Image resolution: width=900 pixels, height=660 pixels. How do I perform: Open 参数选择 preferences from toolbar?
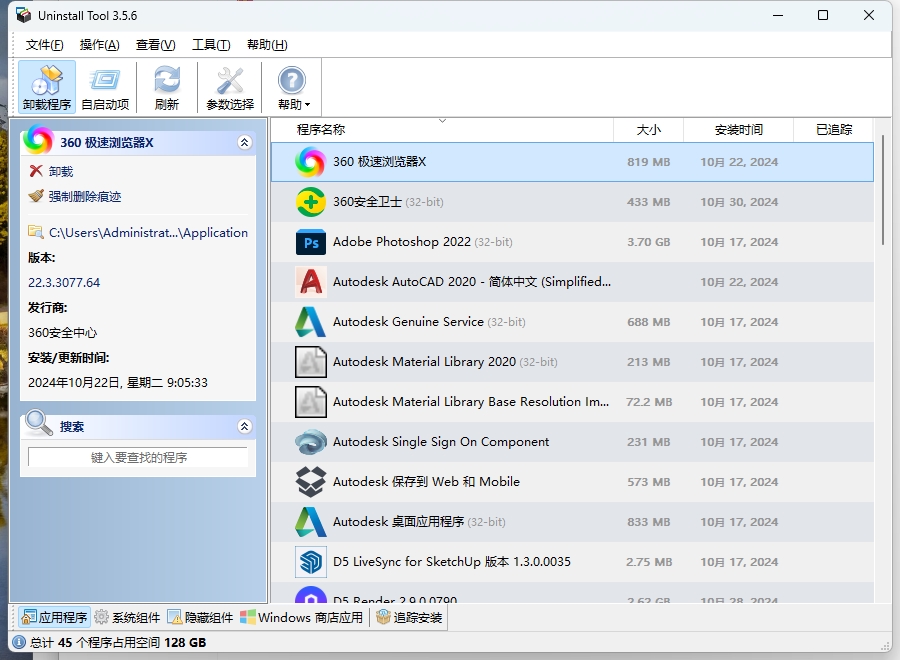point(230,87)
